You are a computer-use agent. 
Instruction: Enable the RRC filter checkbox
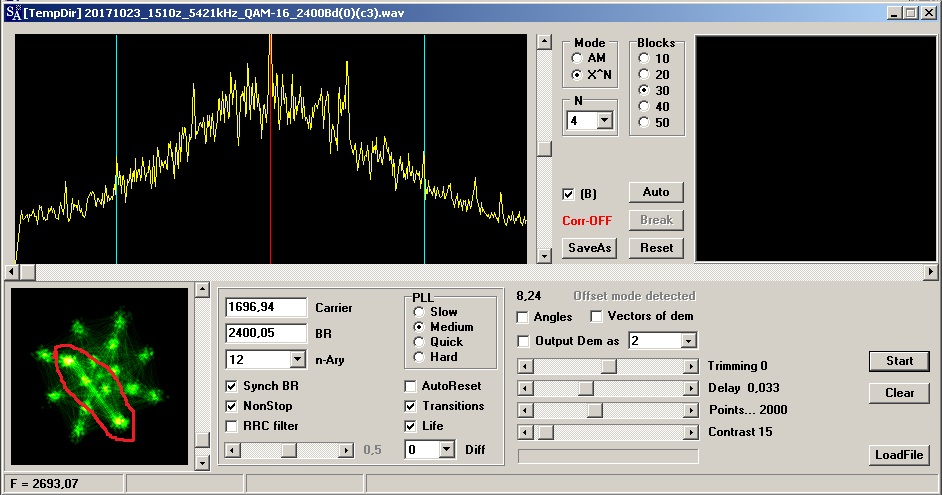(x=233, y=426)
